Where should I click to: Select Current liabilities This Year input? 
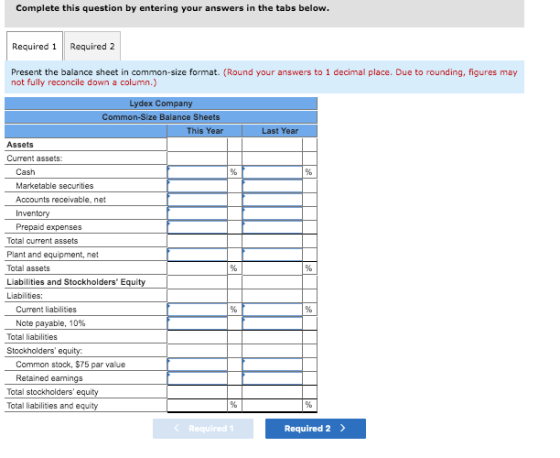tap(197, 309)
